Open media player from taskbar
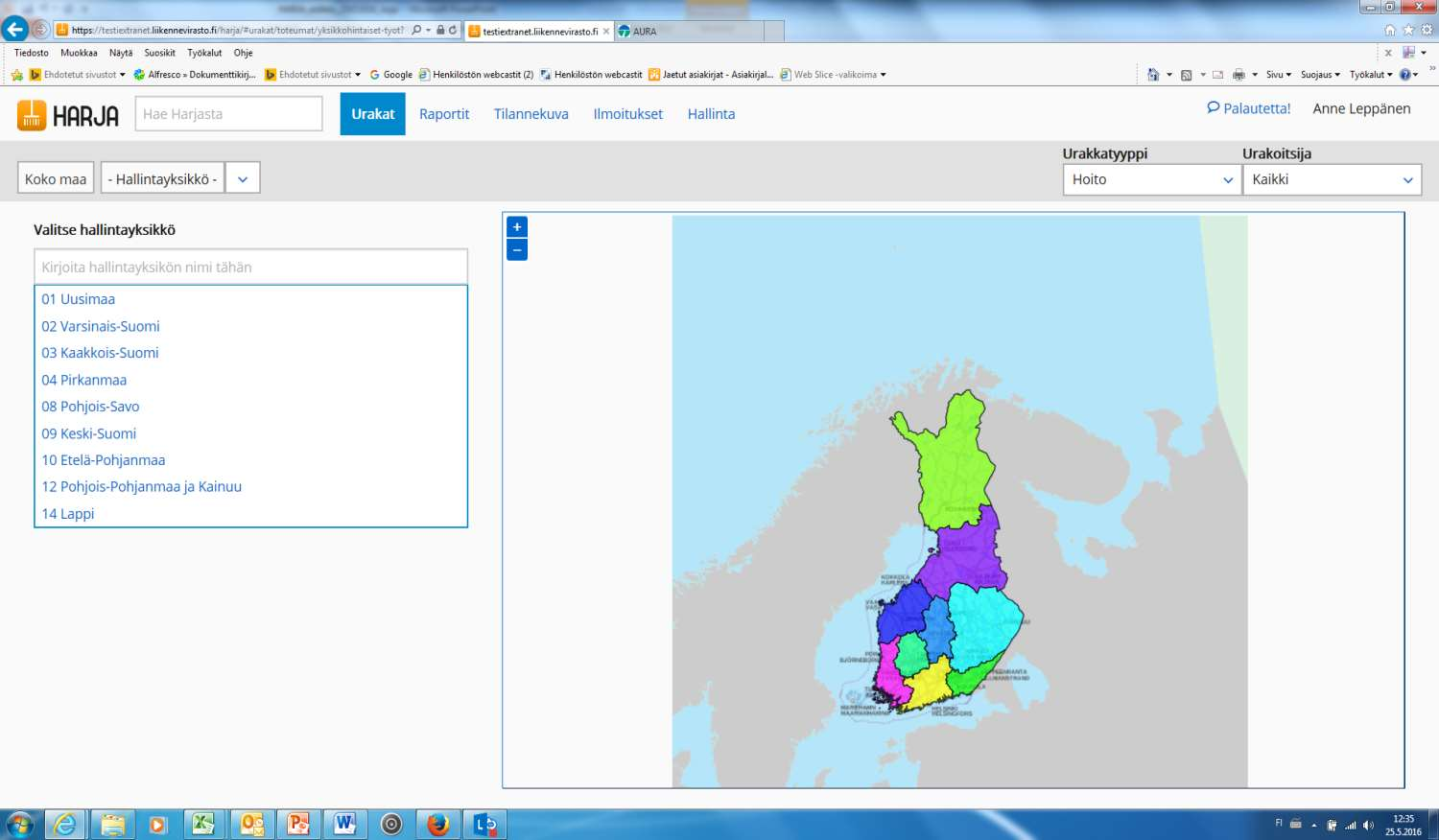This screenshot has height=840, width=1439. 158,824
